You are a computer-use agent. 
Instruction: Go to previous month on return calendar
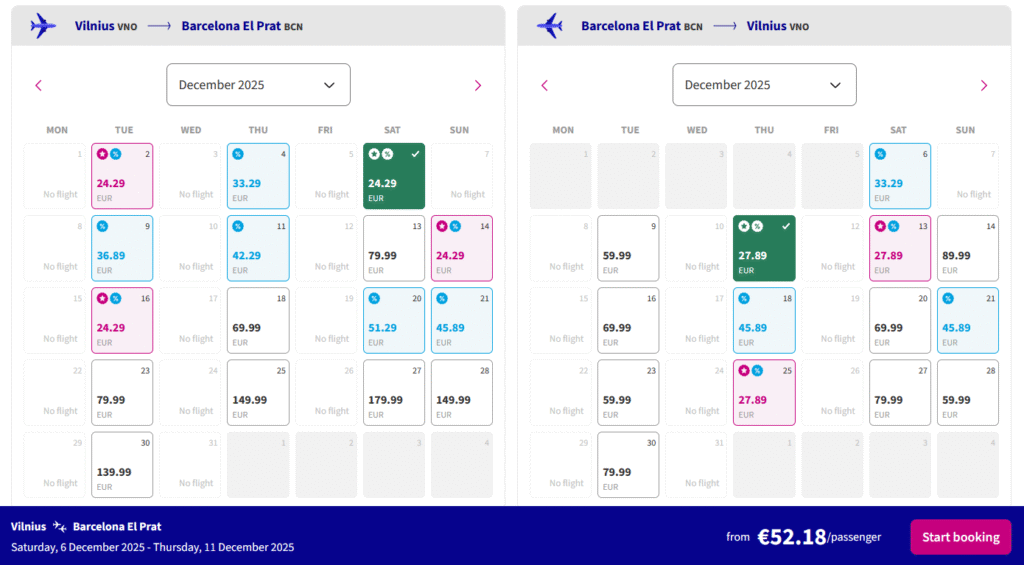[x=545, y=86]
